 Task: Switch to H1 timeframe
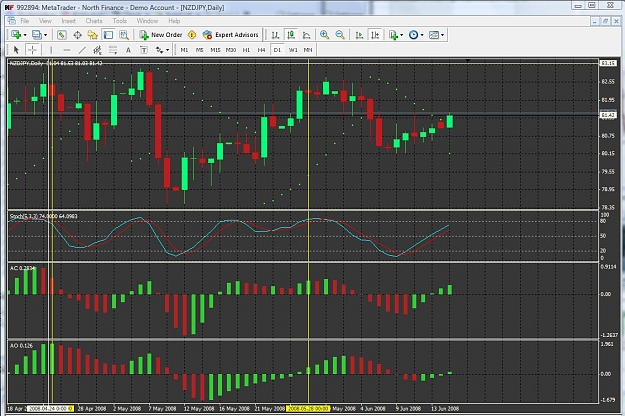coord(246,50)
